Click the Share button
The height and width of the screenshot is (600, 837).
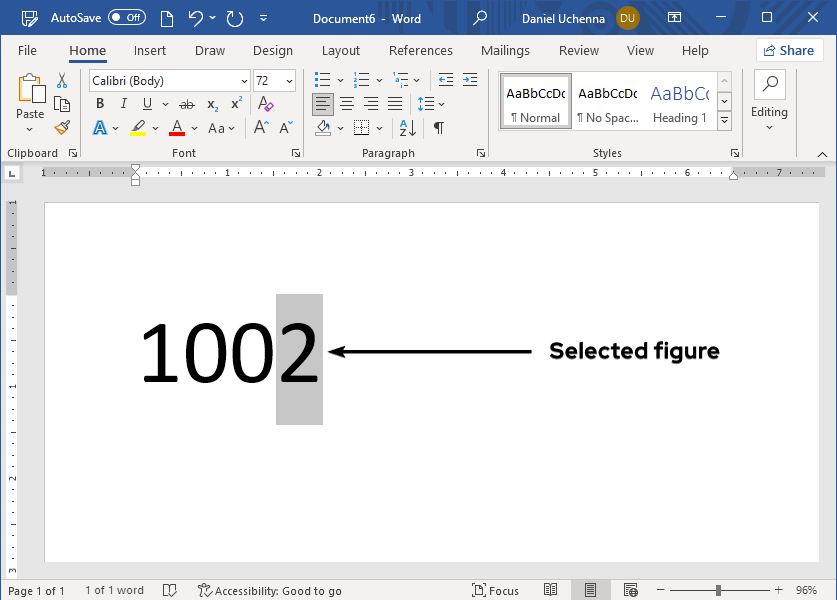click(x=789, y=51)
